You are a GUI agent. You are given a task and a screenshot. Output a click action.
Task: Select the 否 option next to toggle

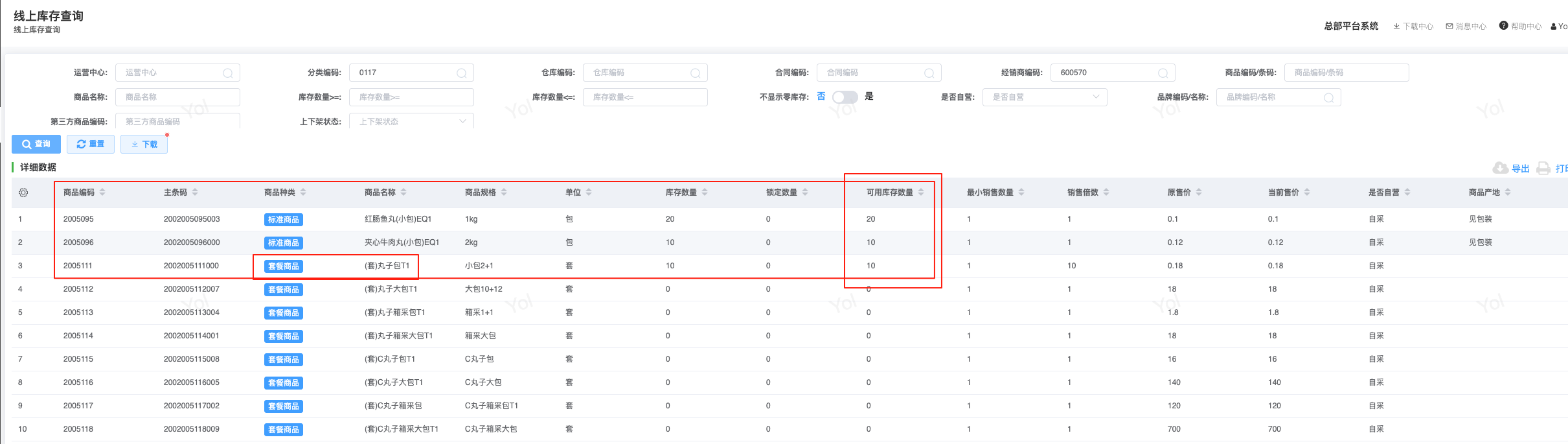[821, 97]
